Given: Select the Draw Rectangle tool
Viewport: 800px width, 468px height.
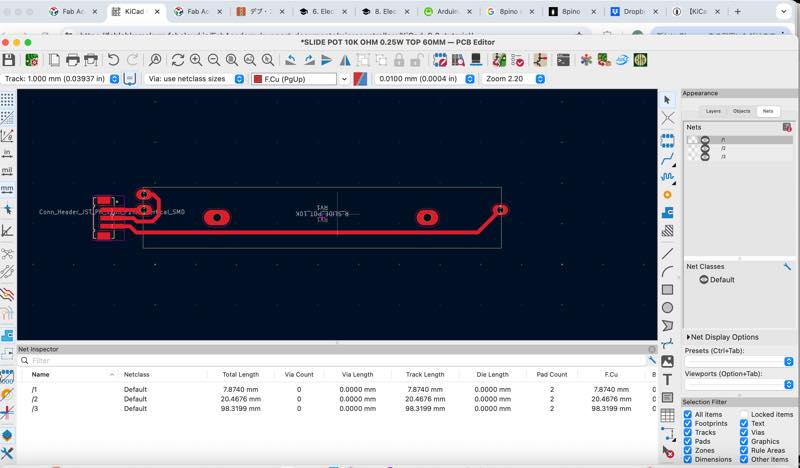Looking at the screenshot, I should 667,289.
